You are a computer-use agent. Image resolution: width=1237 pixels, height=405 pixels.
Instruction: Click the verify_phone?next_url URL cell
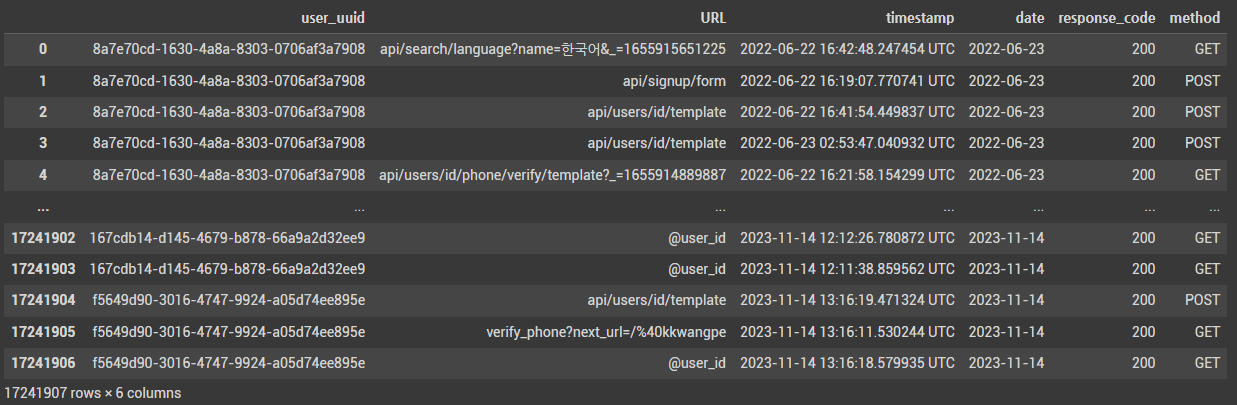tap(606, 331)
